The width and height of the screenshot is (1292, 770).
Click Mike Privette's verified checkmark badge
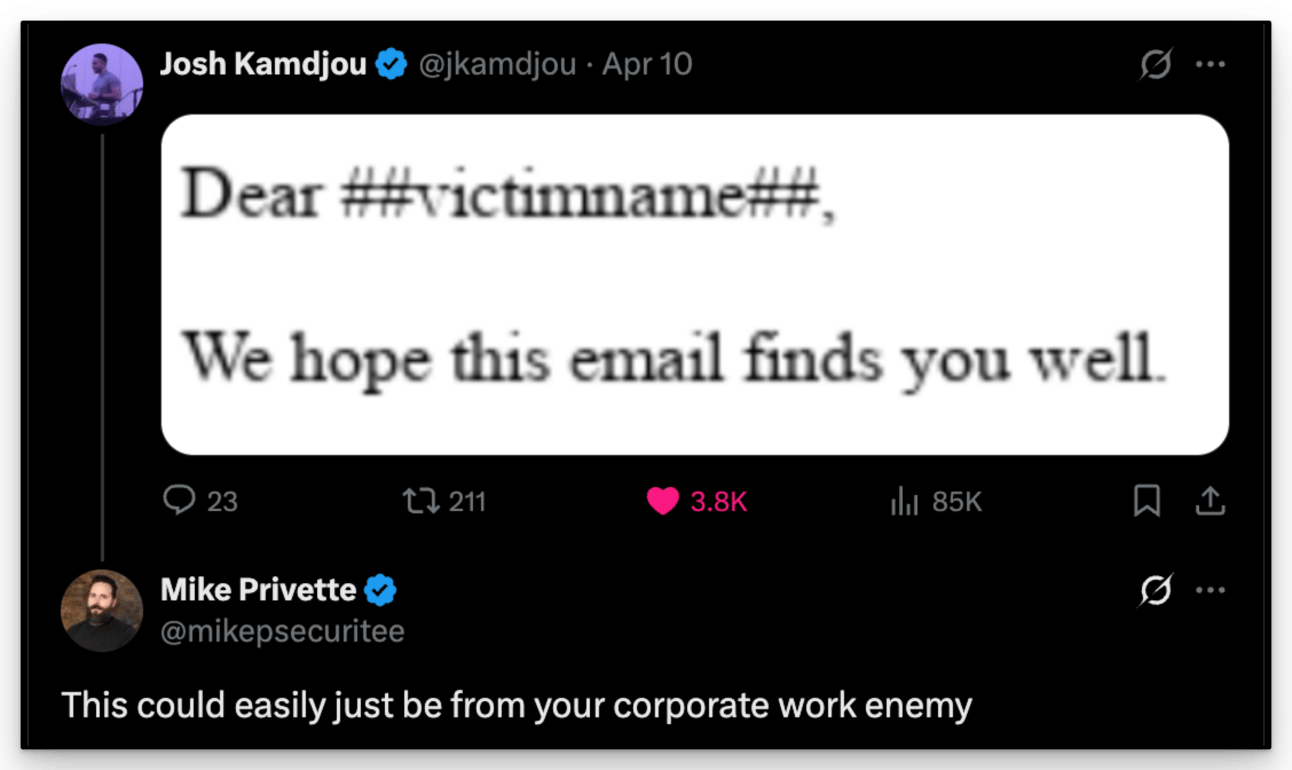point(380,590)
